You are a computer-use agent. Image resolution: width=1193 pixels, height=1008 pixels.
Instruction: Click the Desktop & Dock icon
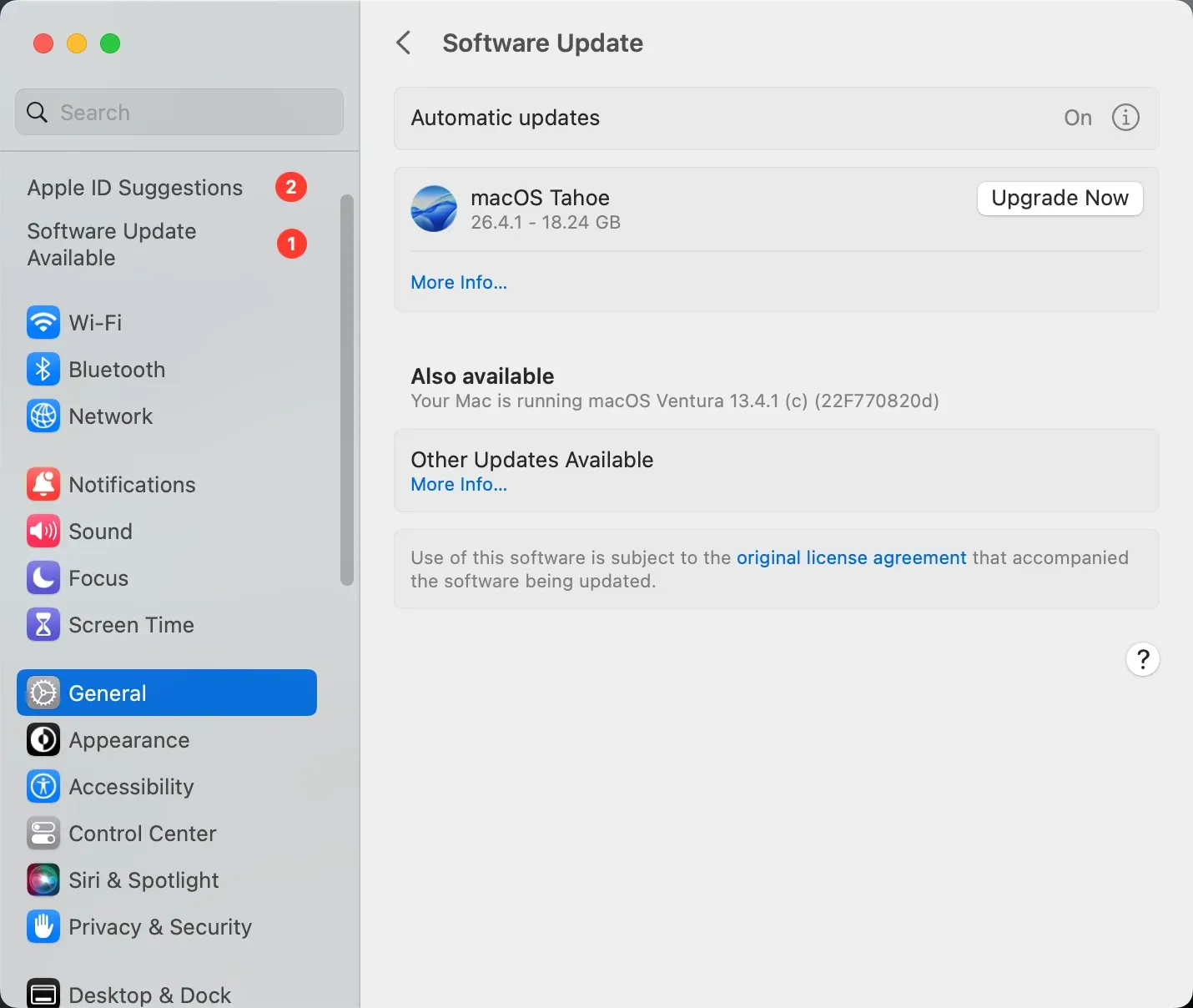43,993
